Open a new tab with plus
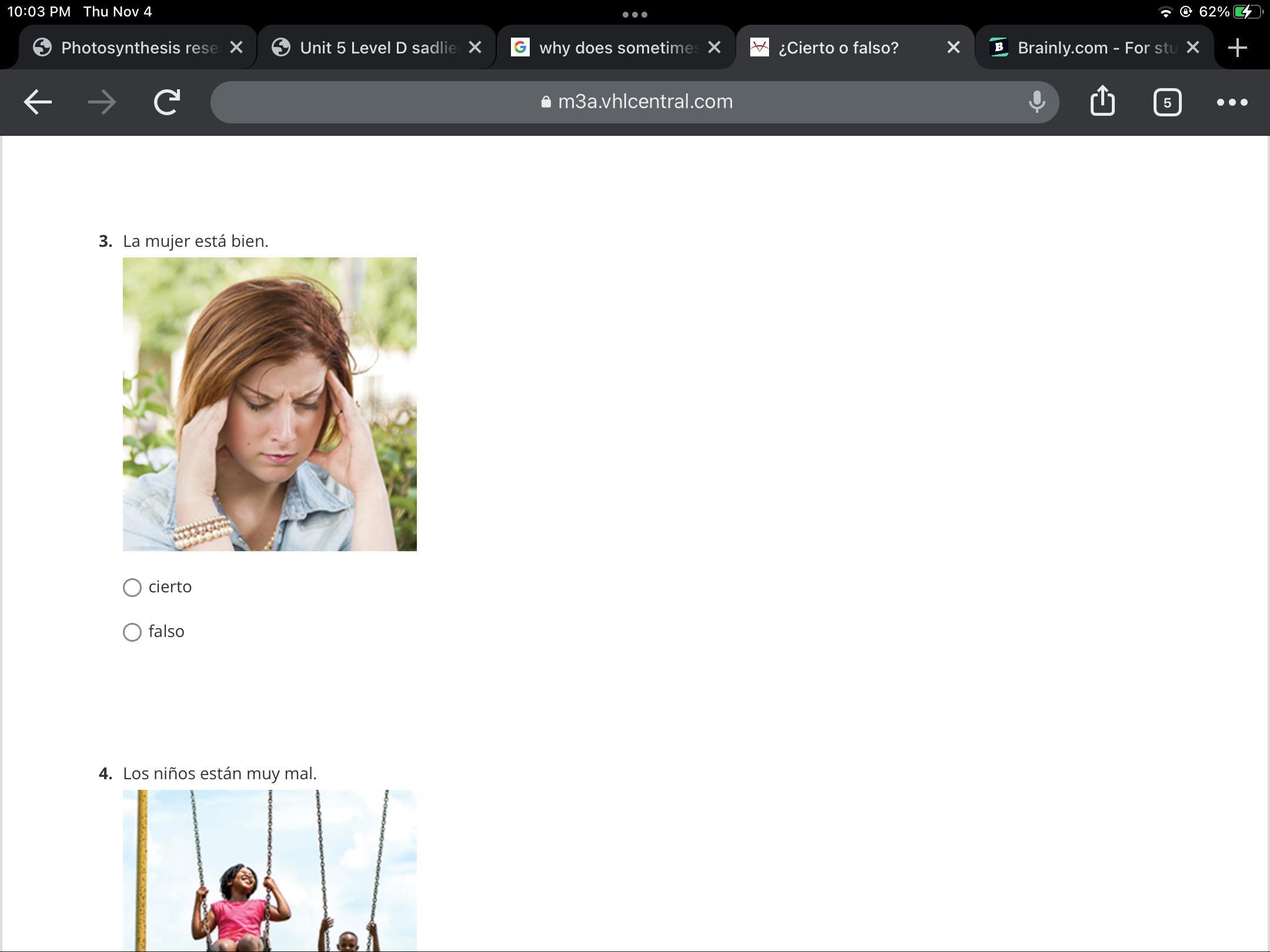 coord(1238,48)
